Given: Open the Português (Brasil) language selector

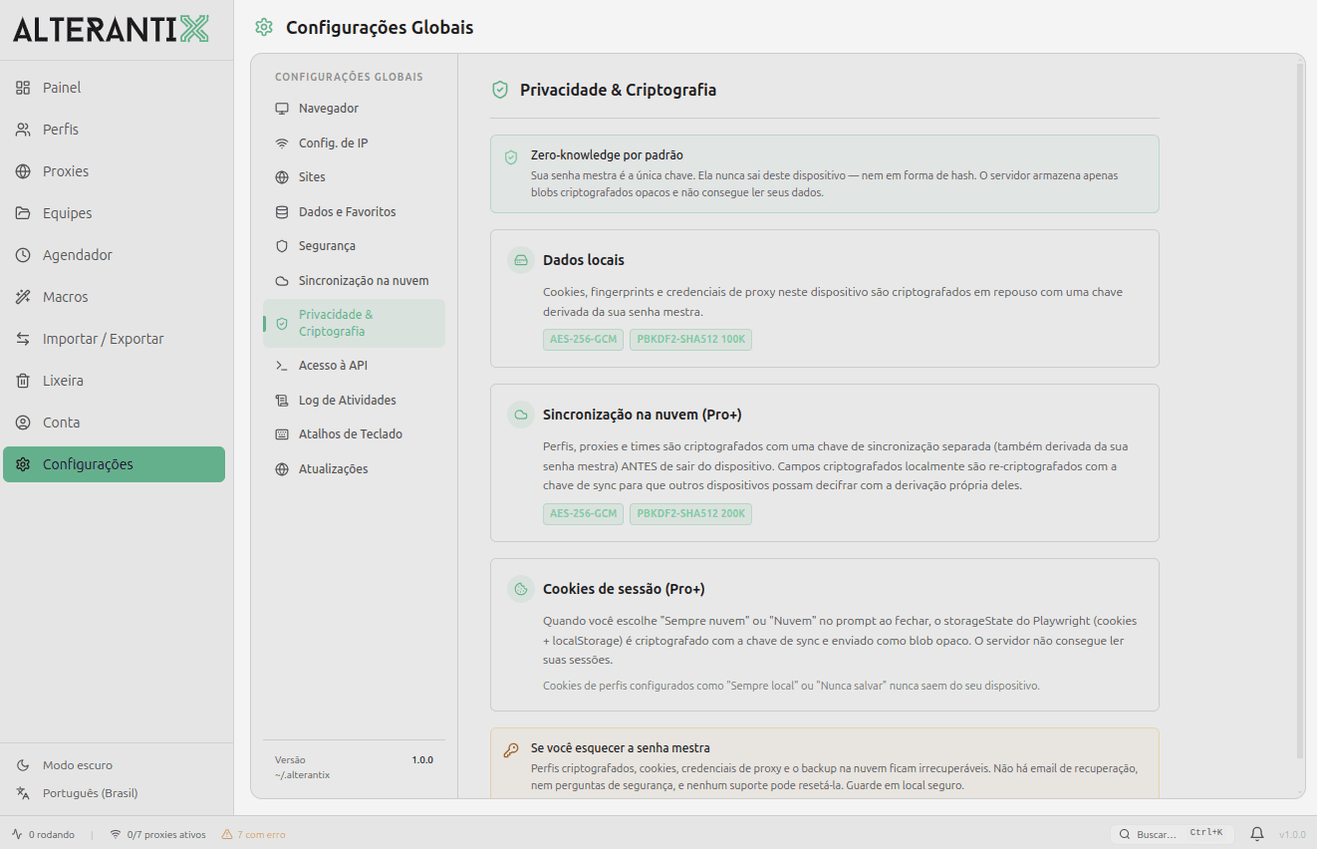Looking at the screenshot, I should pos(116,793).
